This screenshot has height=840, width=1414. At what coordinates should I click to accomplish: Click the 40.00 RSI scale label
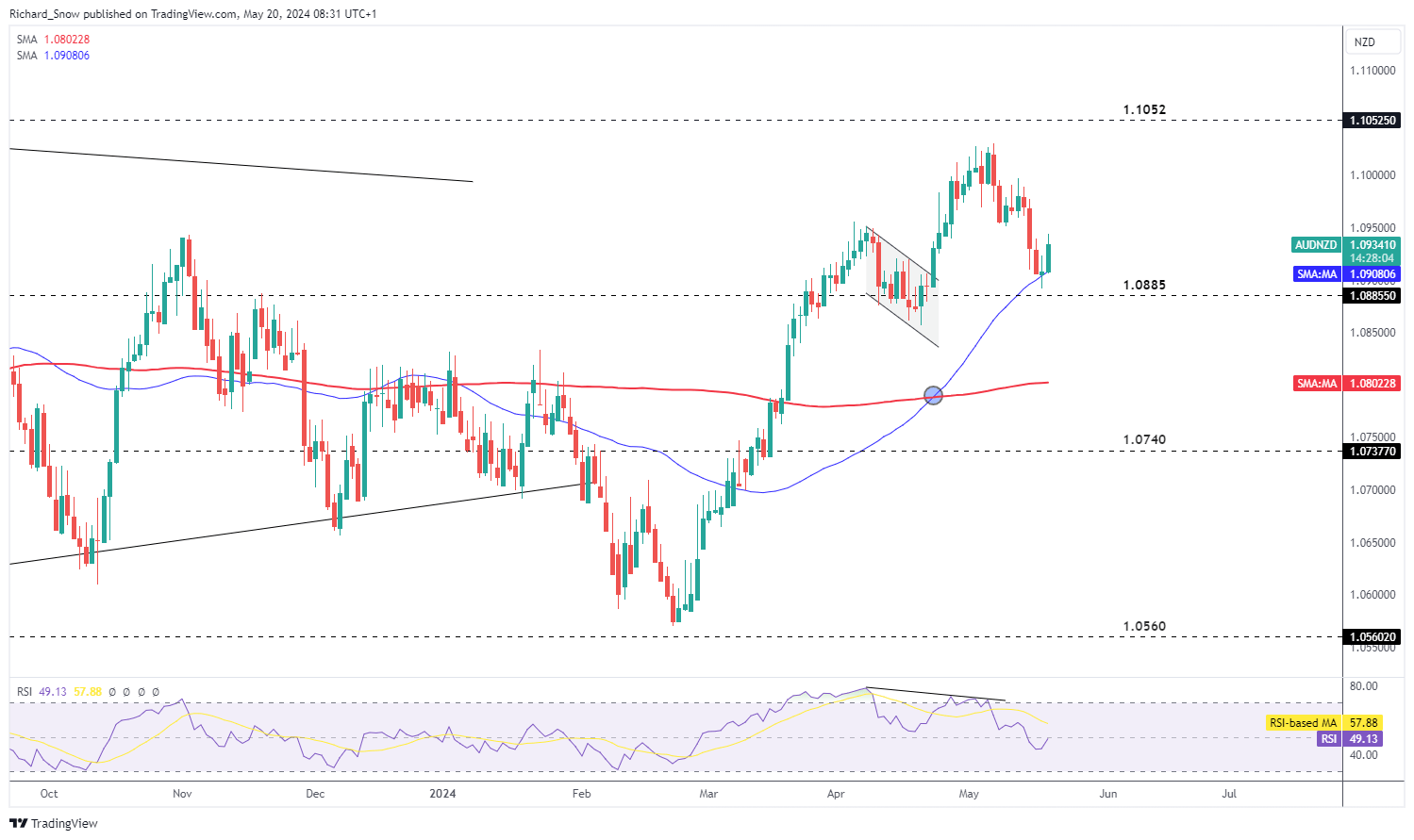point(1364,755)
